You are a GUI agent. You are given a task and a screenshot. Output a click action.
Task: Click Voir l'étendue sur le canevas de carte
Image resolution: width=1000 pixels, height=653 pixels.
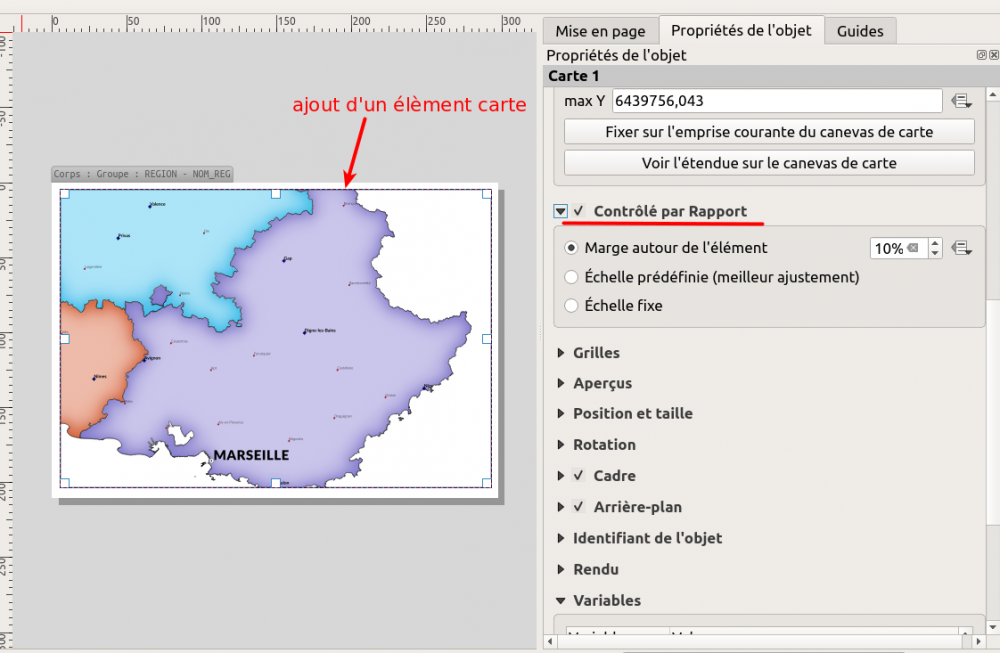pyautogui.click(x=768, y=162)
